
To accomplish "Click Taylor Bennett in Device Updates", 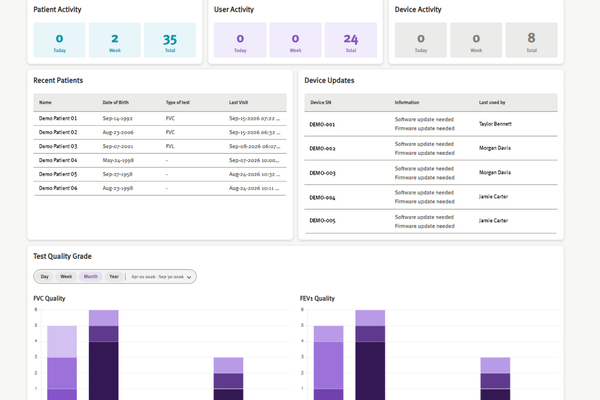I will click(495, 124).
